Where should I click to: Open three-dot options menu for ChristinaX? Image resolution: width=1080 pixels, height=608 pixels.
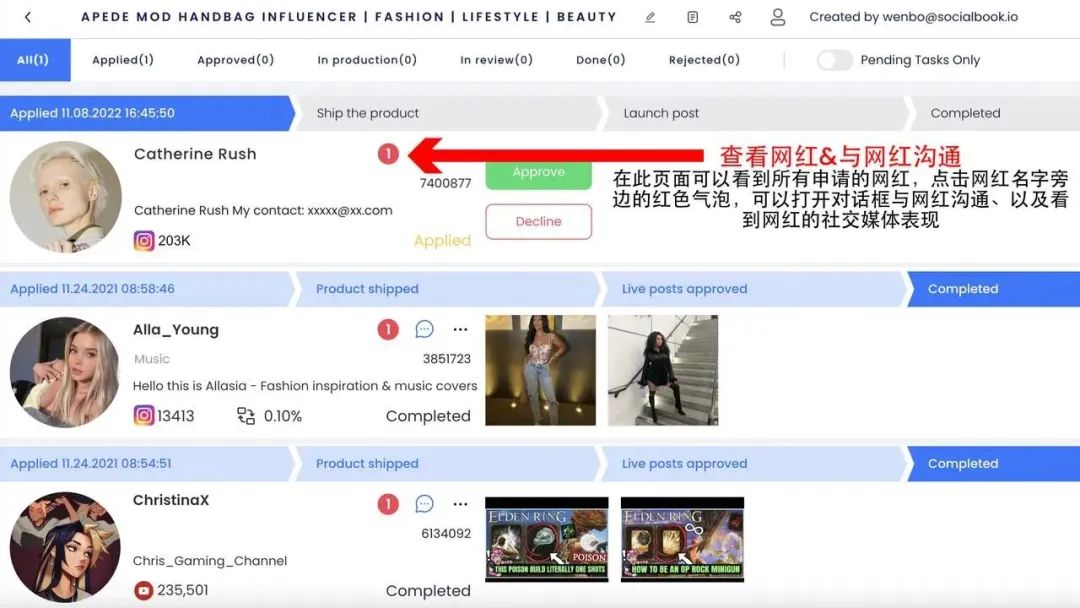coord(459,503)
